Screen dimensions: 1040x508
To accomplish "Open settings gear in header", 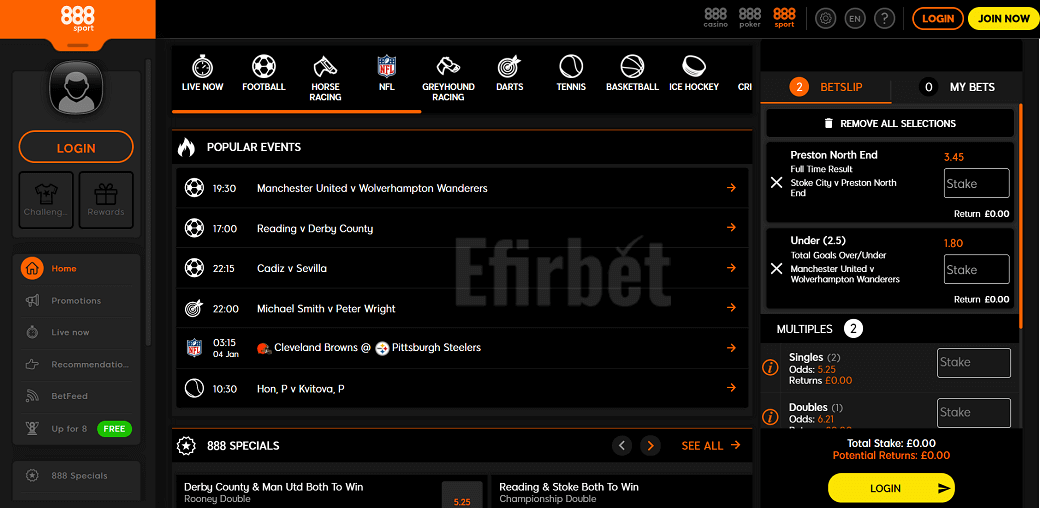I will click(825, 19).
